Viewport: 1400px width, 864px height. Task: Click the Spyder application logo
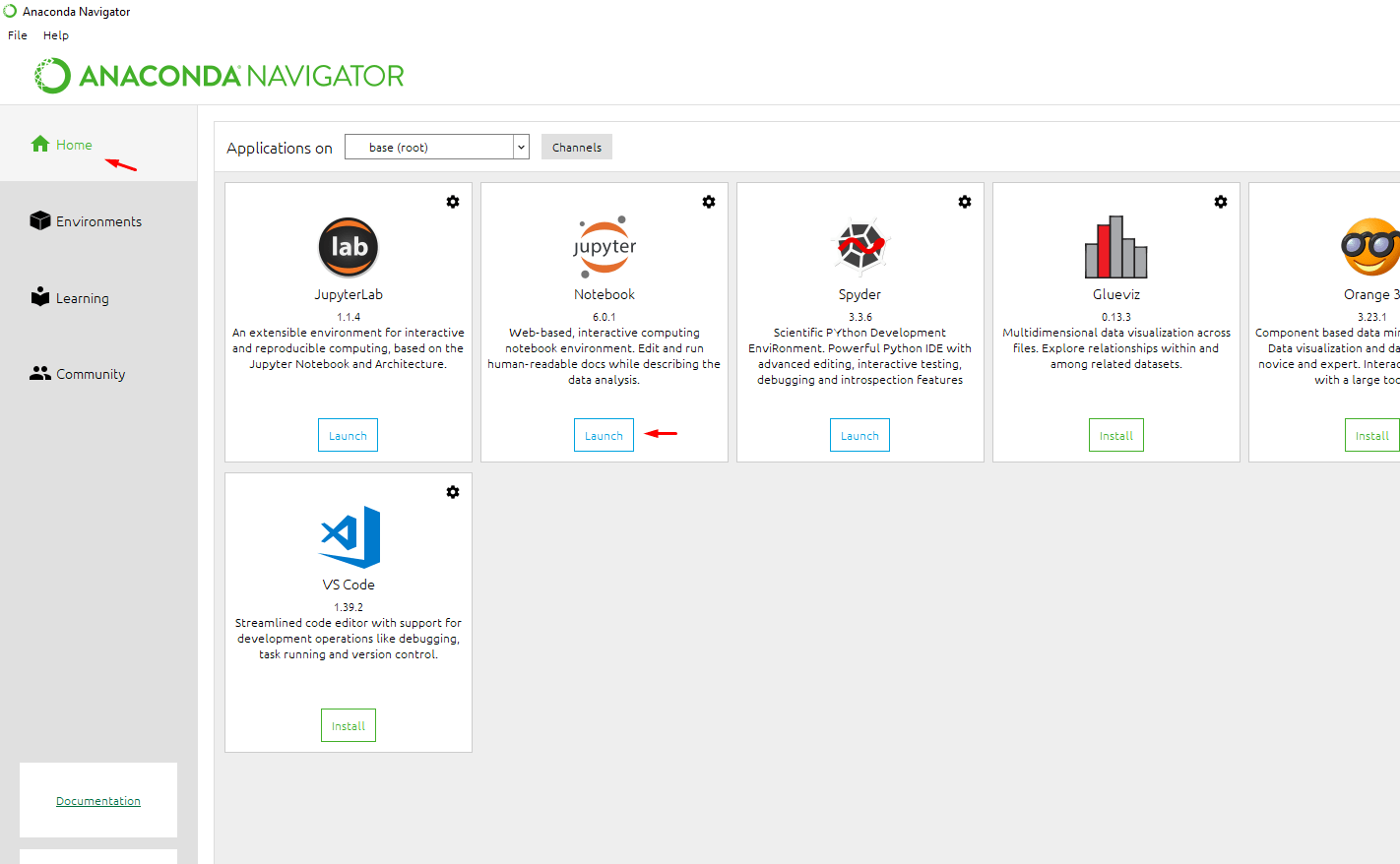[860, 246]
